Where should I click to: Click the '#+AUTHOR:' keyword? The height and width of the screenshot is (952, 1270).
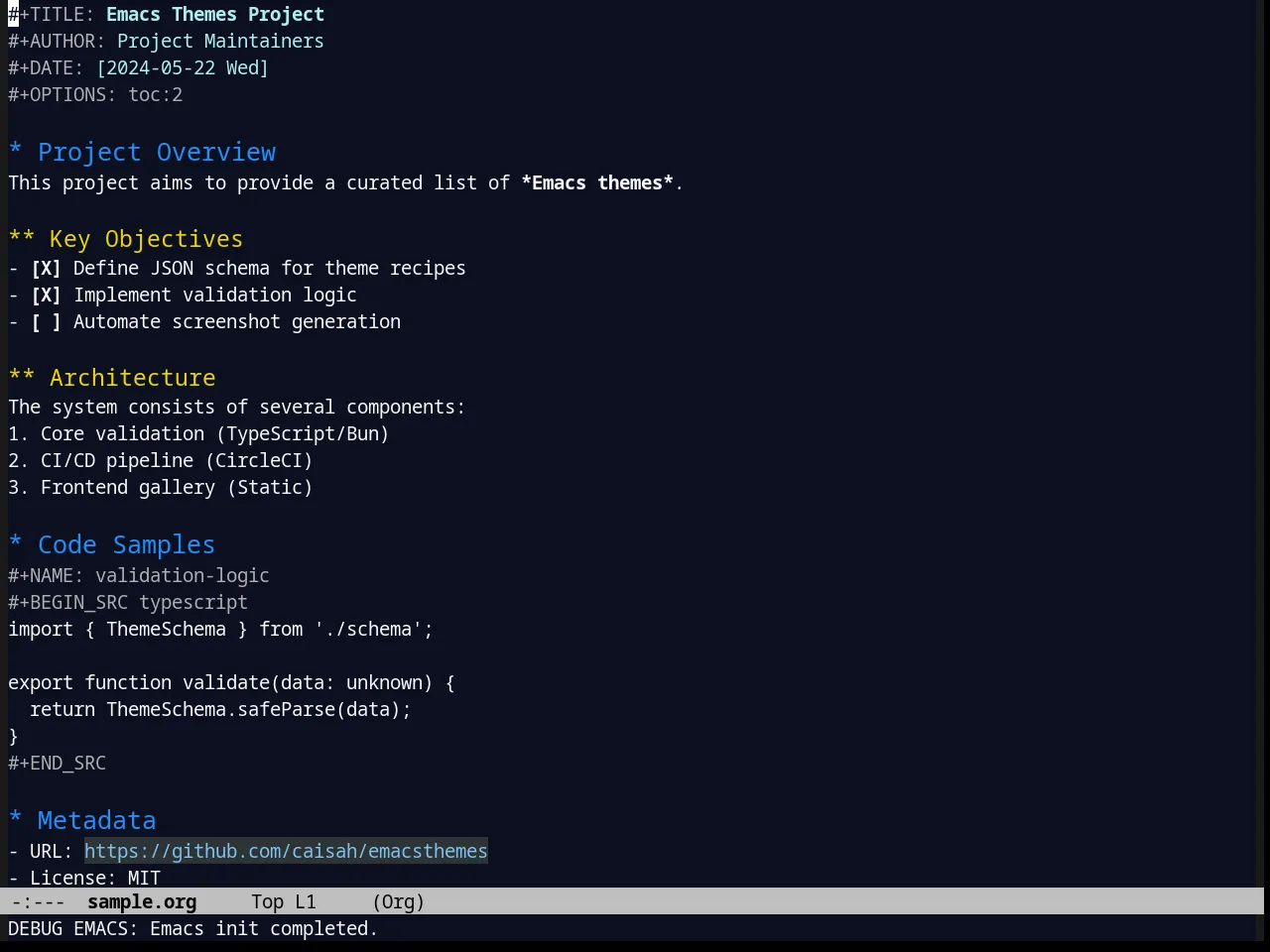pyautogui.click(x=57, y=42)
